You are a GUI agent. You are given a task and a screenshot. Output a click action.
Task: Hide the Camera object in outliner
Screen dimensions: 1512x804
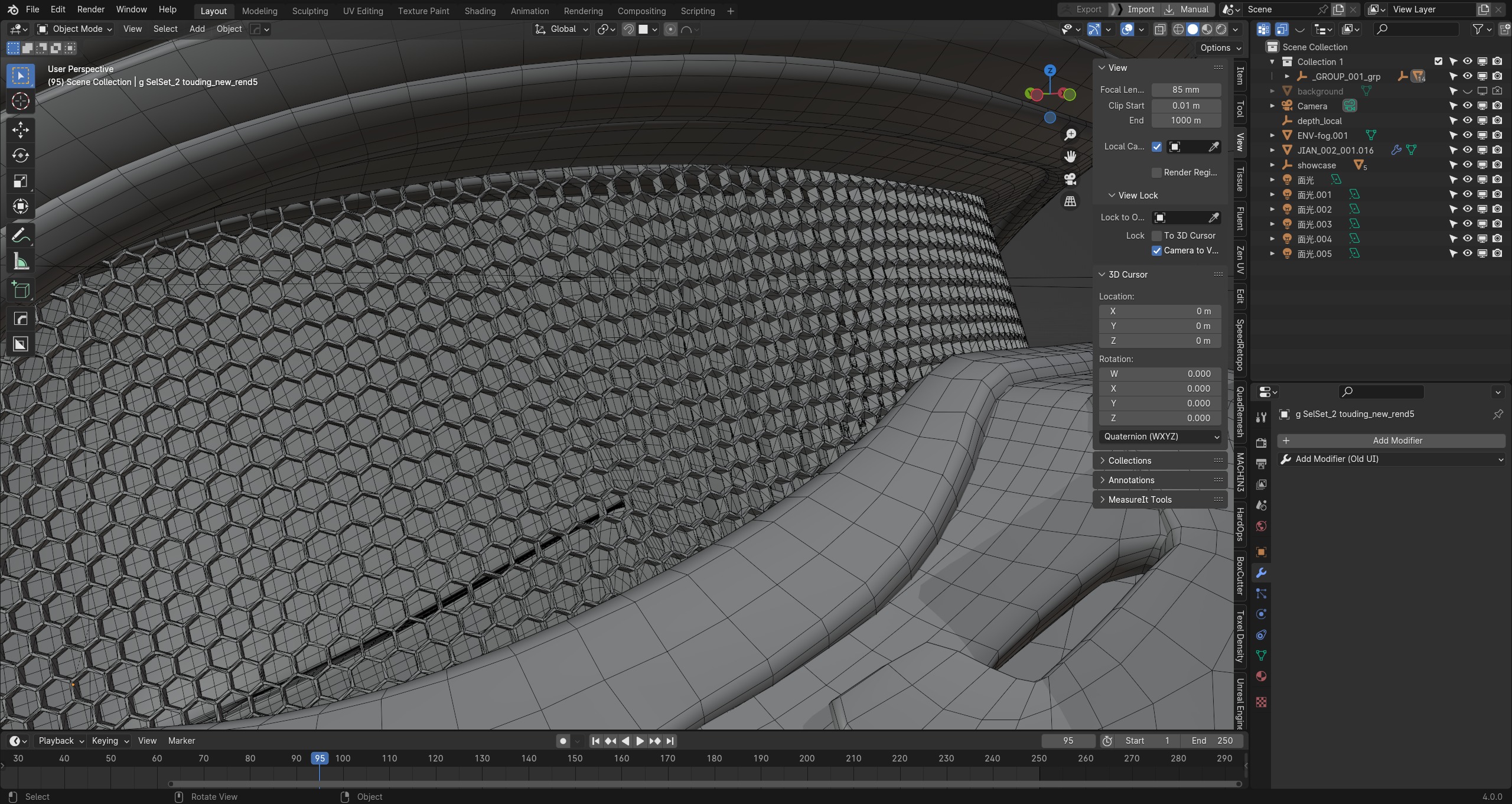[1467, 106]
